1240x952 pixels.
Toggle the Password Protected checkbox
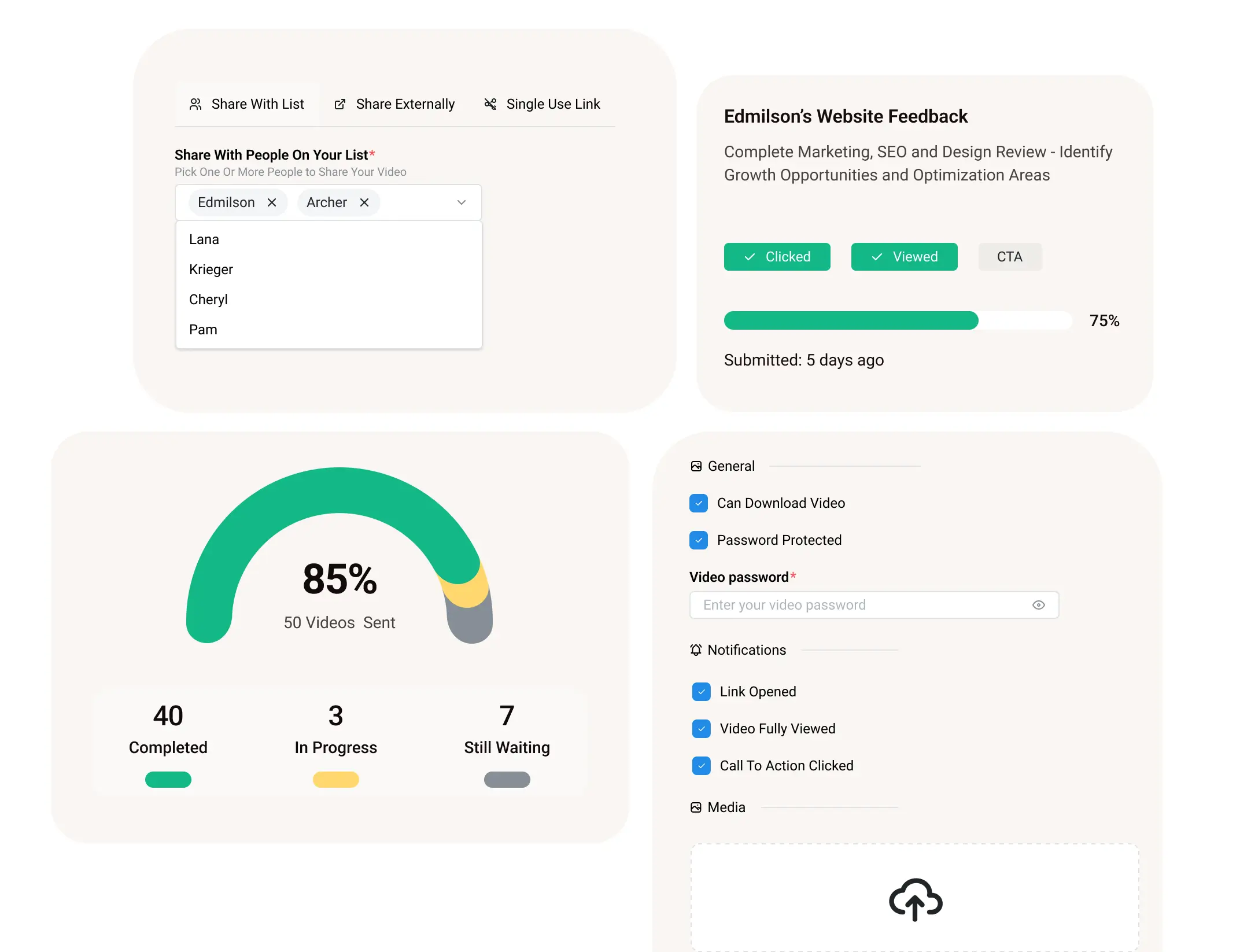pos(699,540)
